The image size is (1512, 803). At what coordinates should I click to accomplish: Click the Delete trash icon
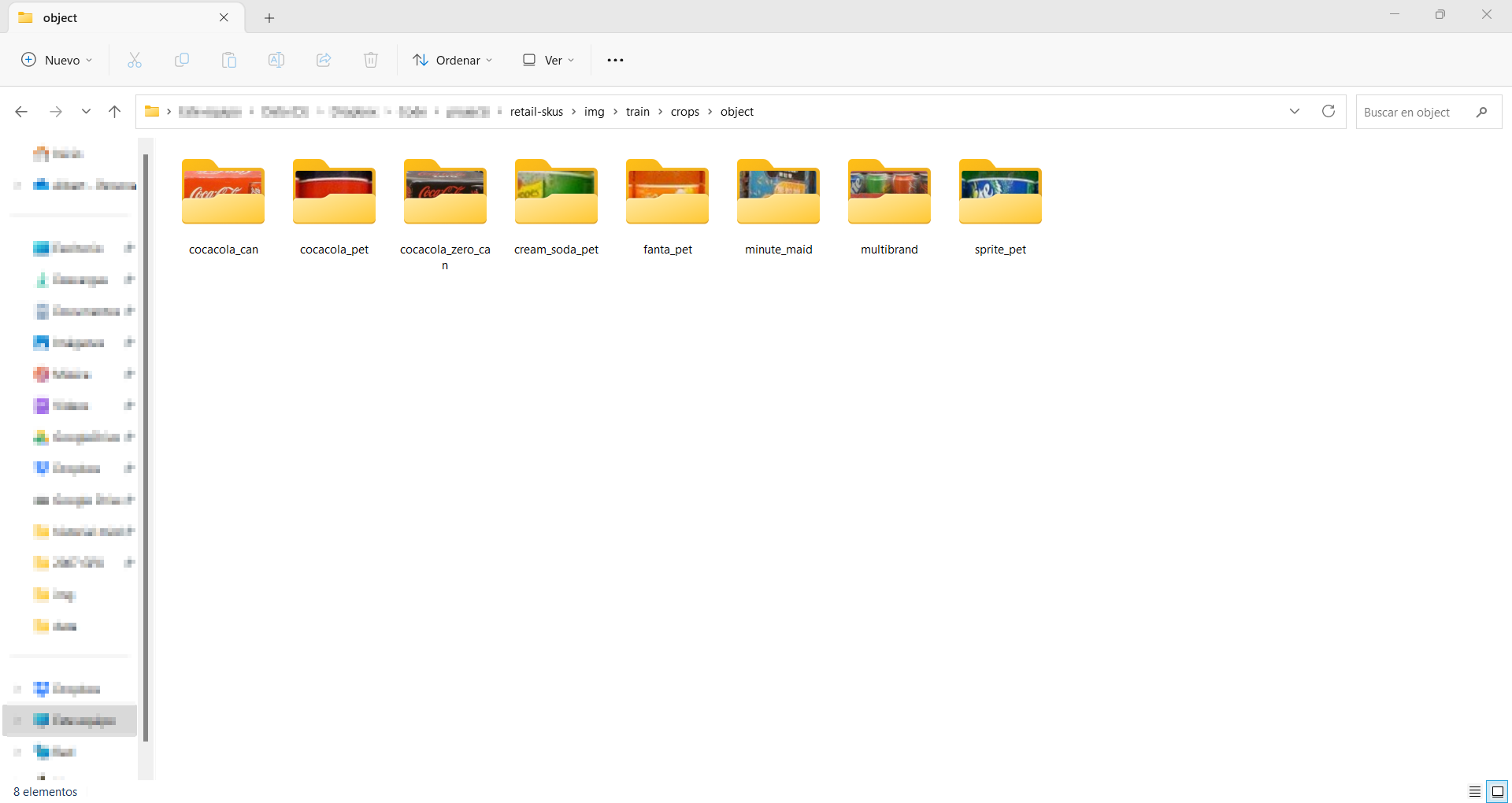click(x=371, y=60)
